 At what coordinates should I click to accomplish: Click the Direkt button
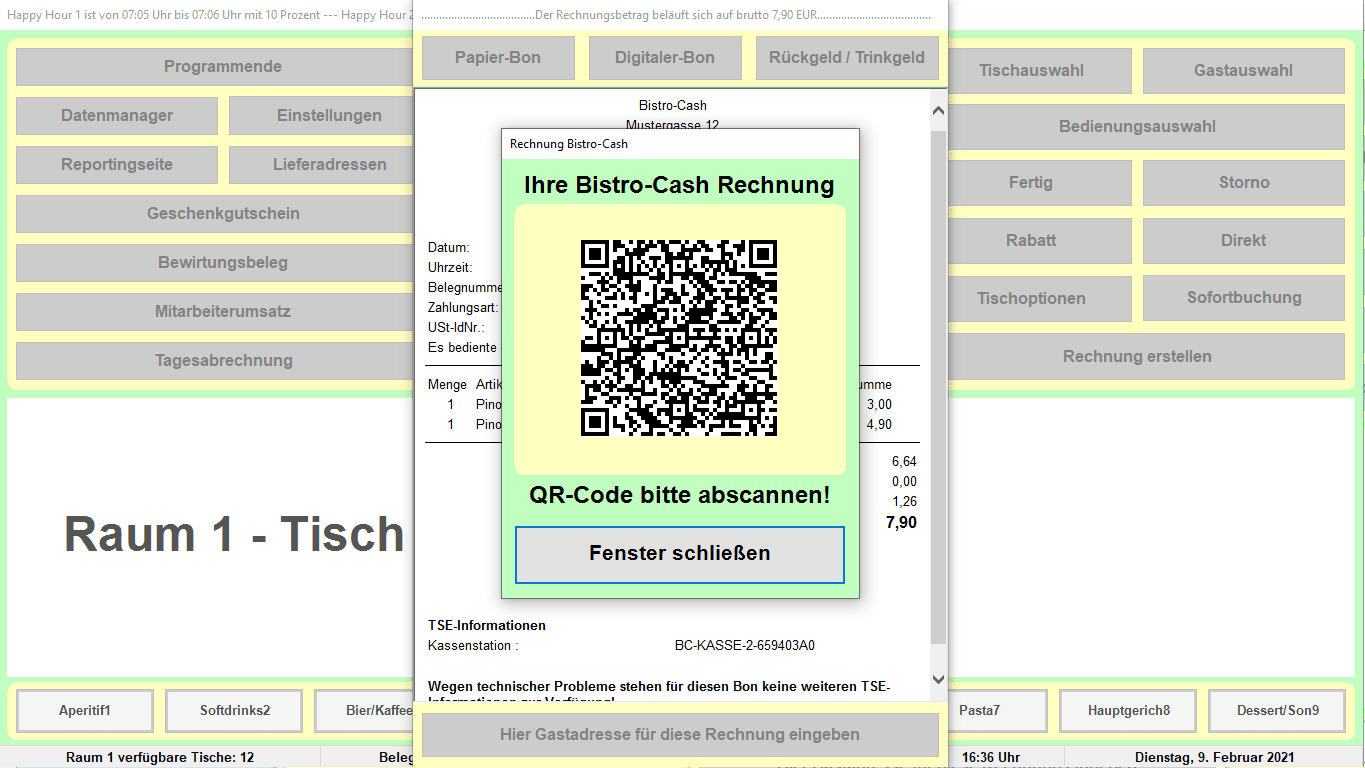(1243, 241)
